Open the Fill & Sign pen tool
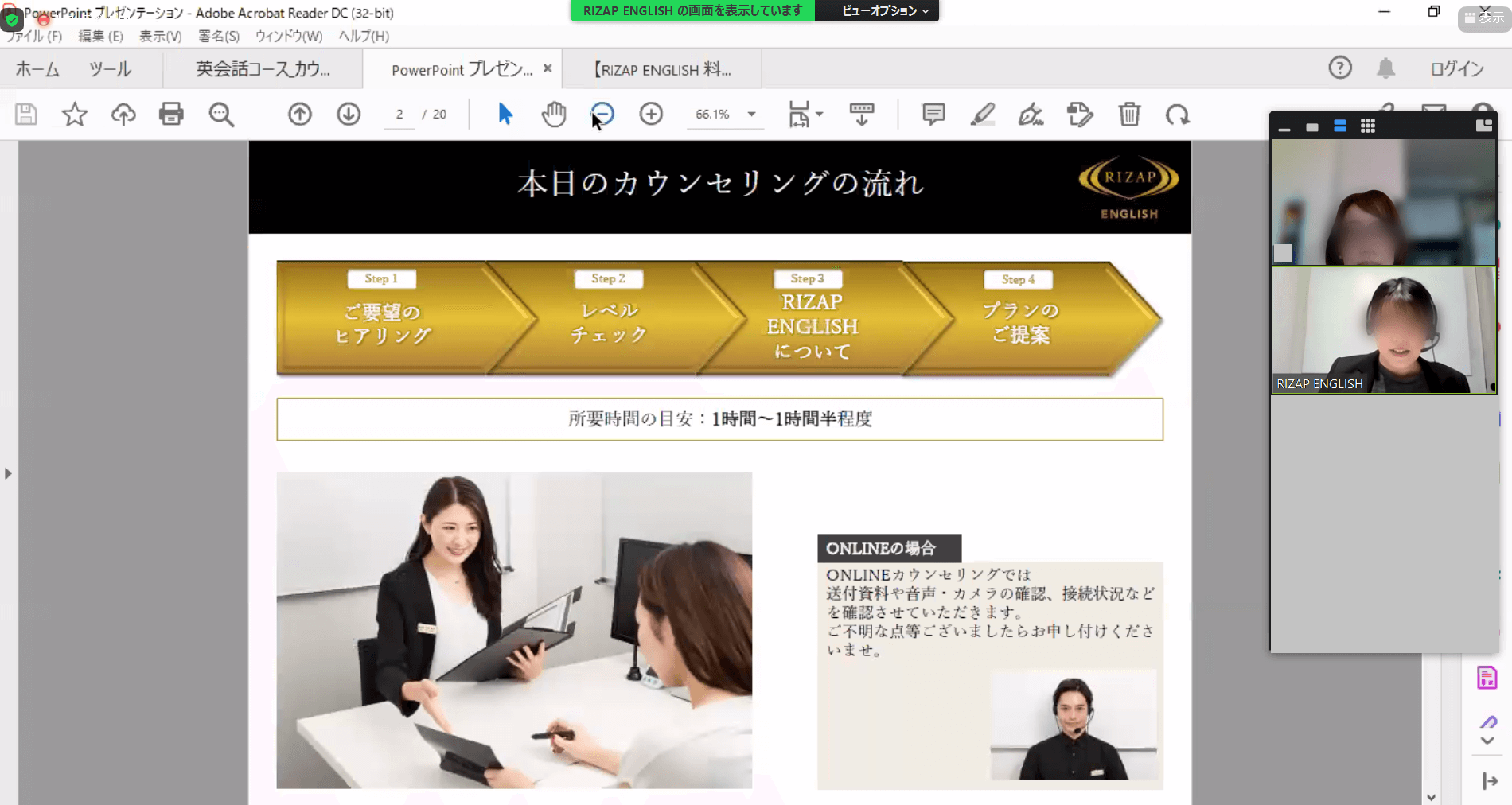 pyautogui.click(x=1031, y=115)
